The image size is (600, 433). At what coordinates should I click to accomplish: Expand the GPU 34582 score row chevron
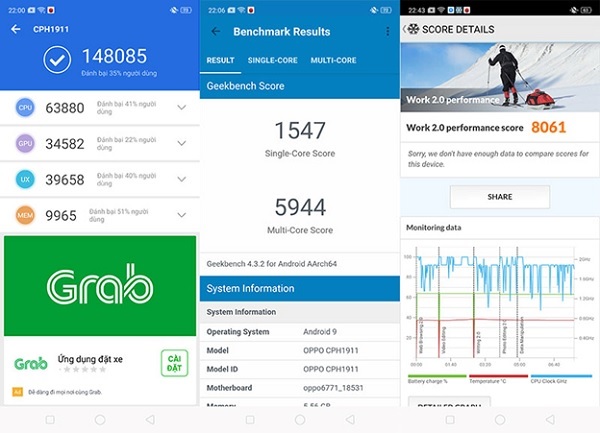click(181, 143)
